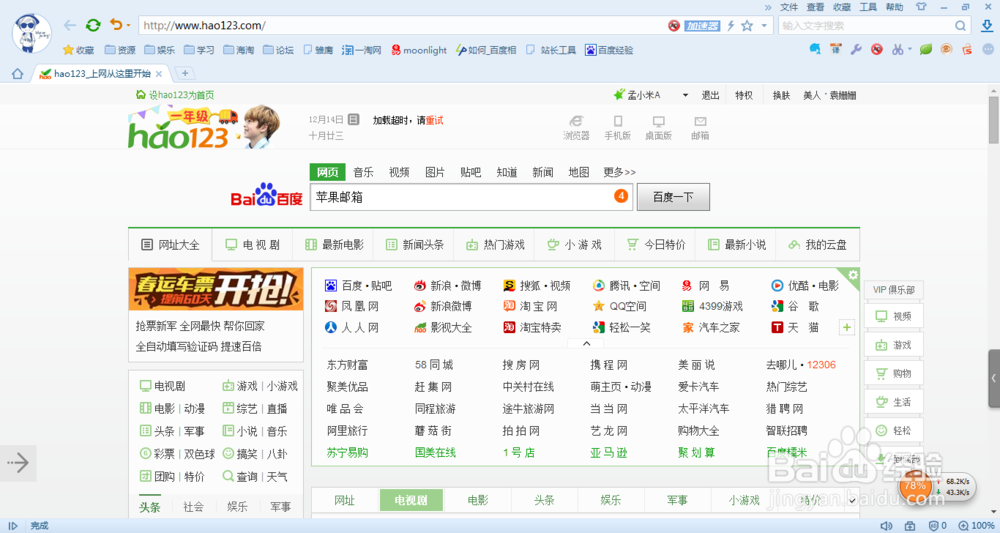Click the overflow chevrons in title bar
The height and width of the screenshot is (533, 1000).
tap(768, 7)
